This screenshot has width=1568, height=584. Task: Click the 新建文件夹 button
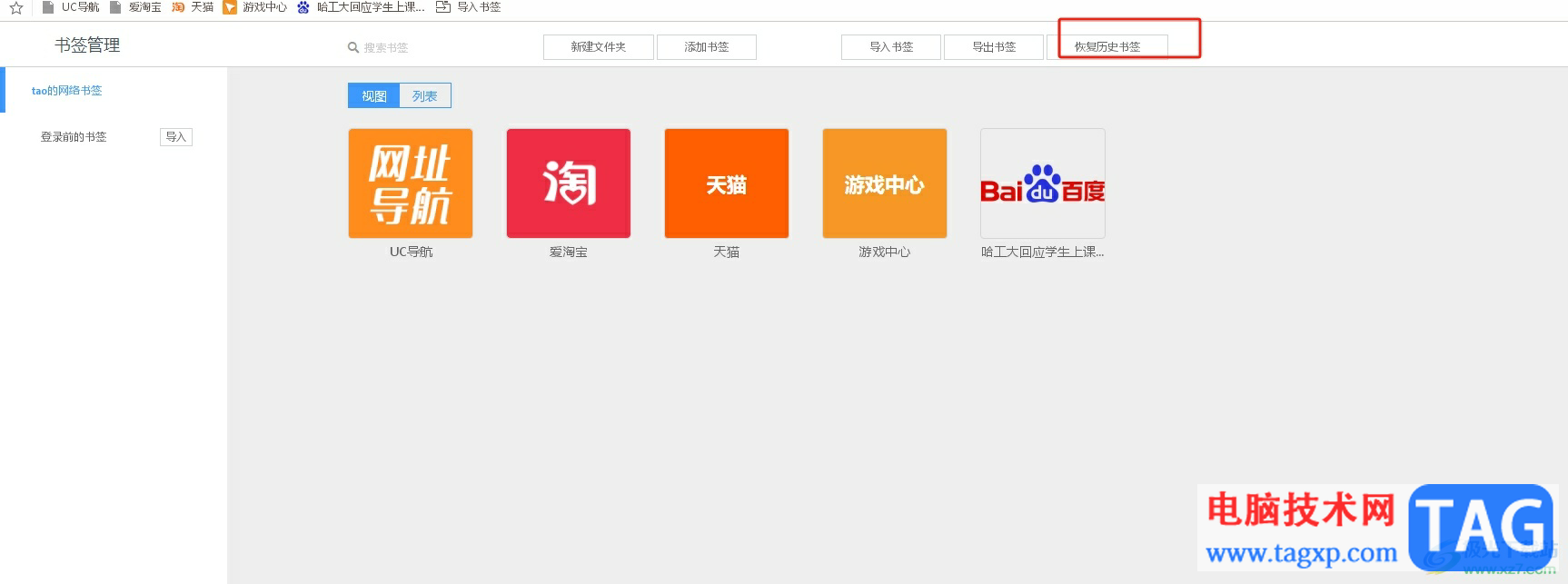[x=599, y=47]
